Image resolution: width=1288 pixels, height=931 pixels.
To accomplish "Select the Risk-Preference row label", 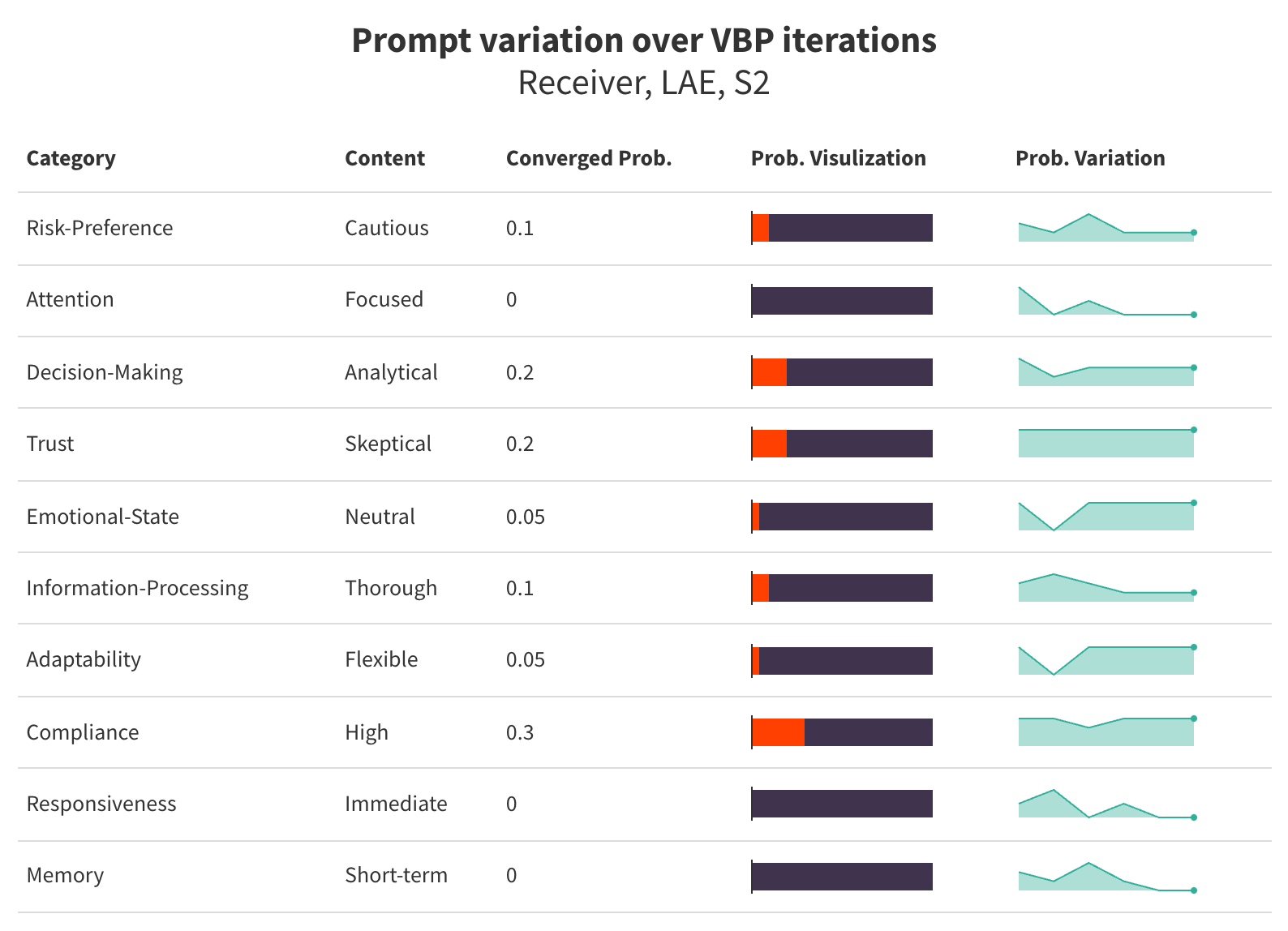I will pos(99,228).
